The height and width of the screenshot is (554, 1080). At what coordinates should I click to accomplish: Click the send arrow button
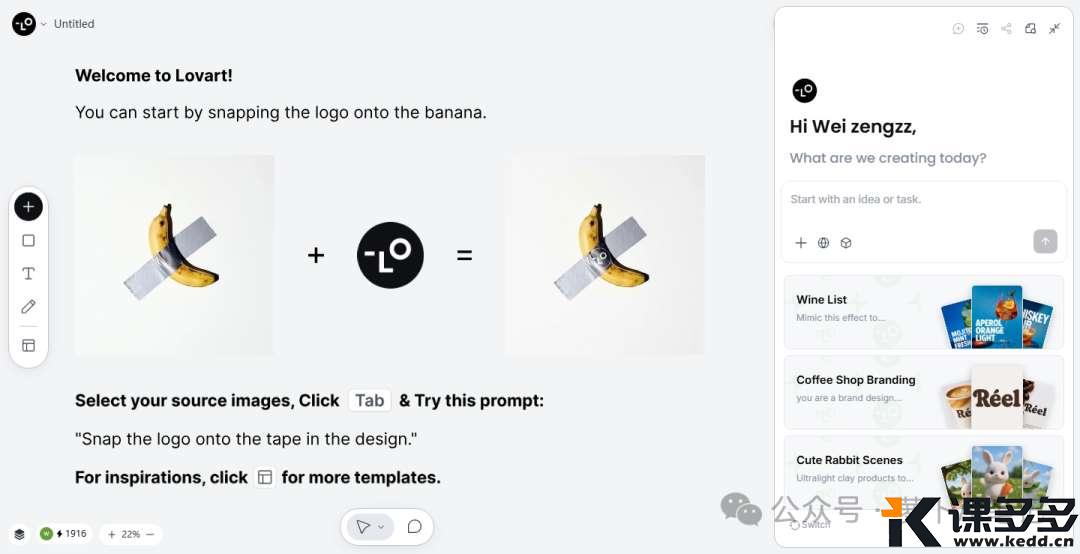point(1045,241)
